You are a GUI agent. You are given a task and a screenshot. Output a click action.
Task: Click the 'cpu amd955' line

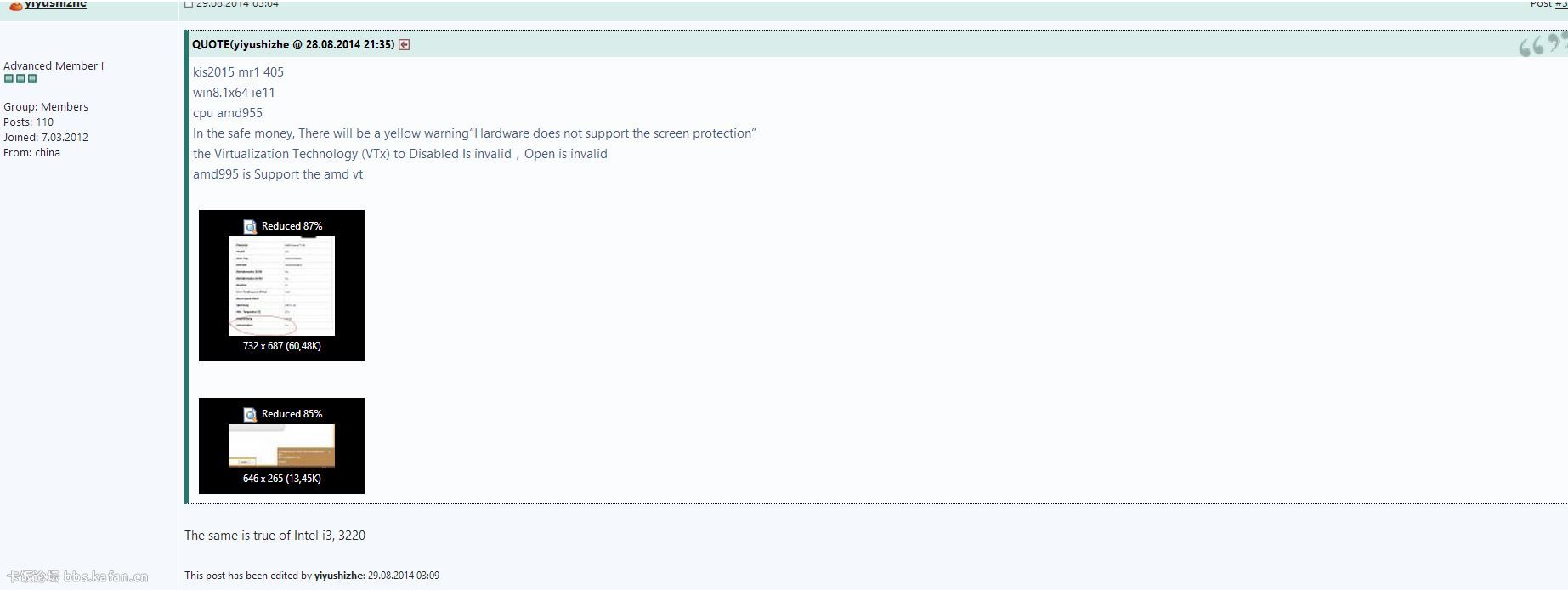228,113
